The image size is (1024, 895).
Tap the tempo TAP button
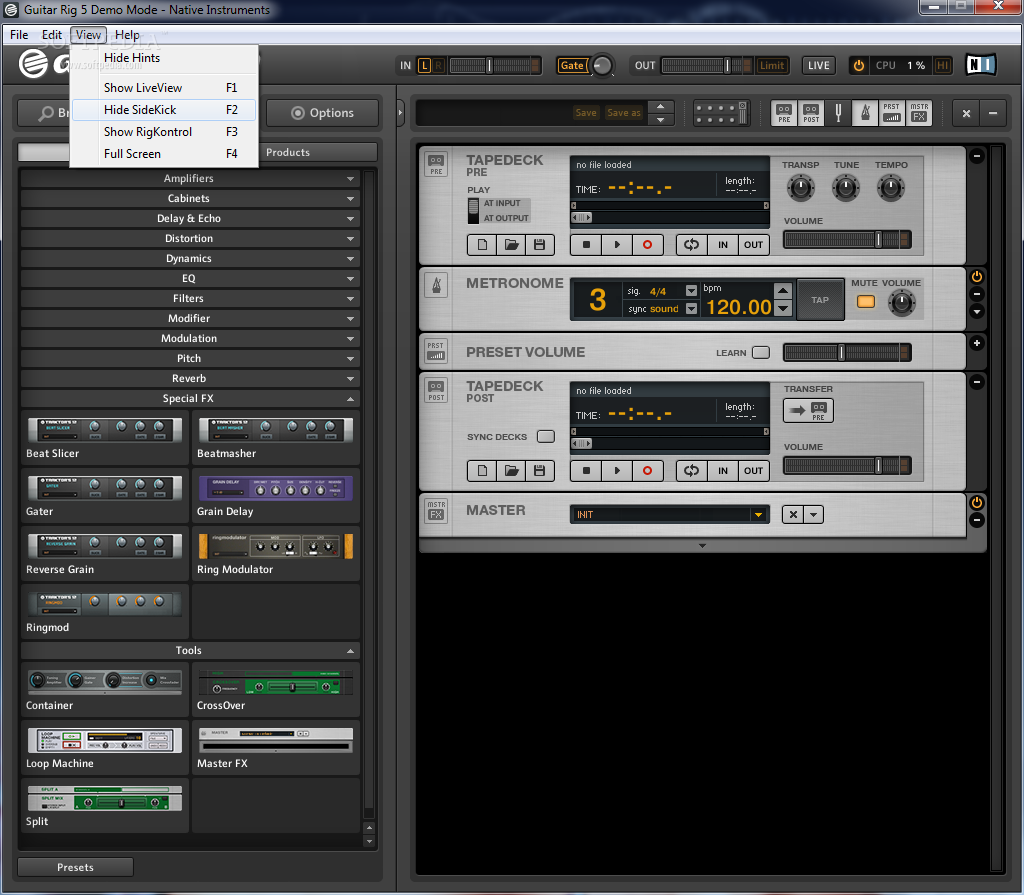coord(820,300)
